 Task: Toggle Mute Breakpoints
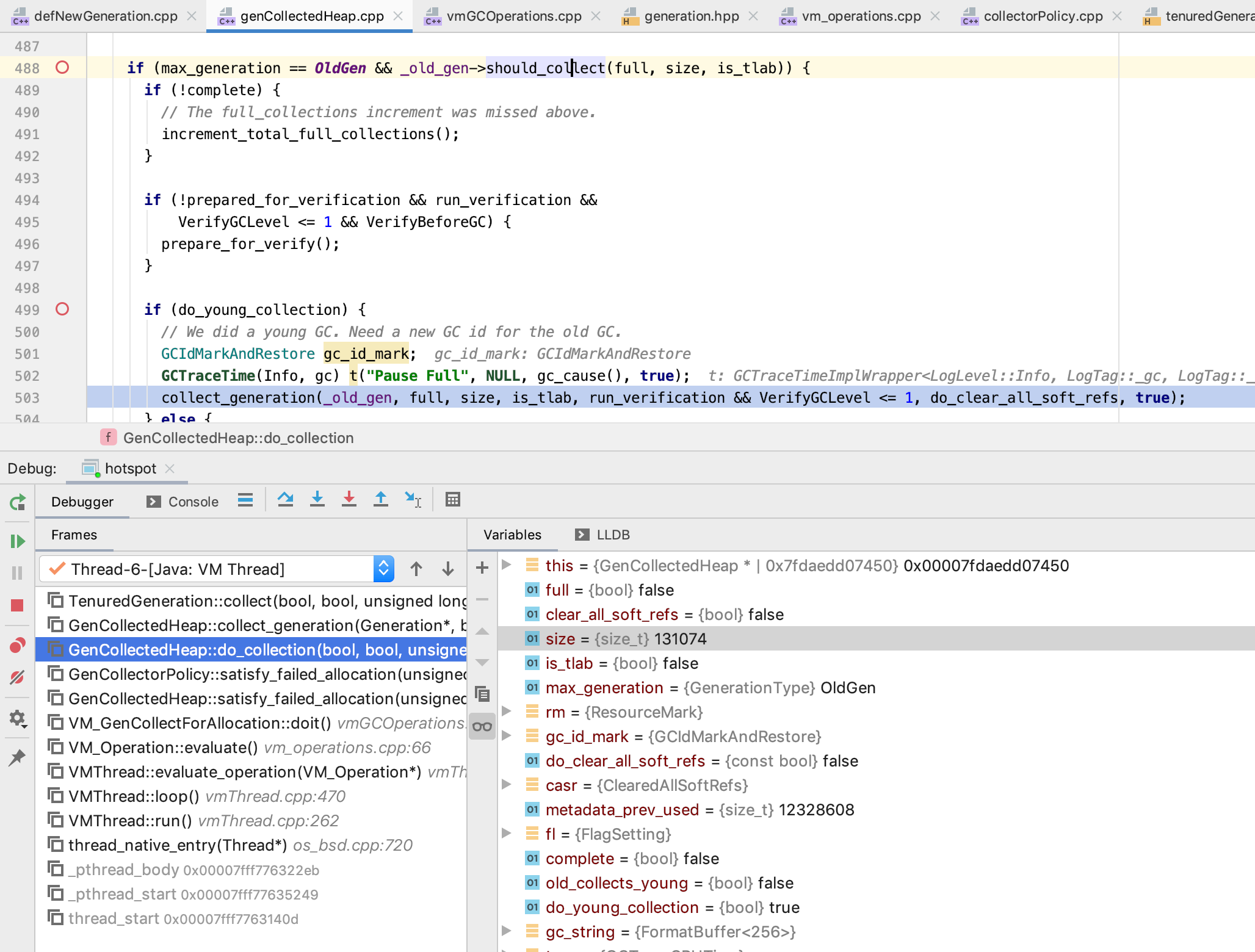(17, 677)
